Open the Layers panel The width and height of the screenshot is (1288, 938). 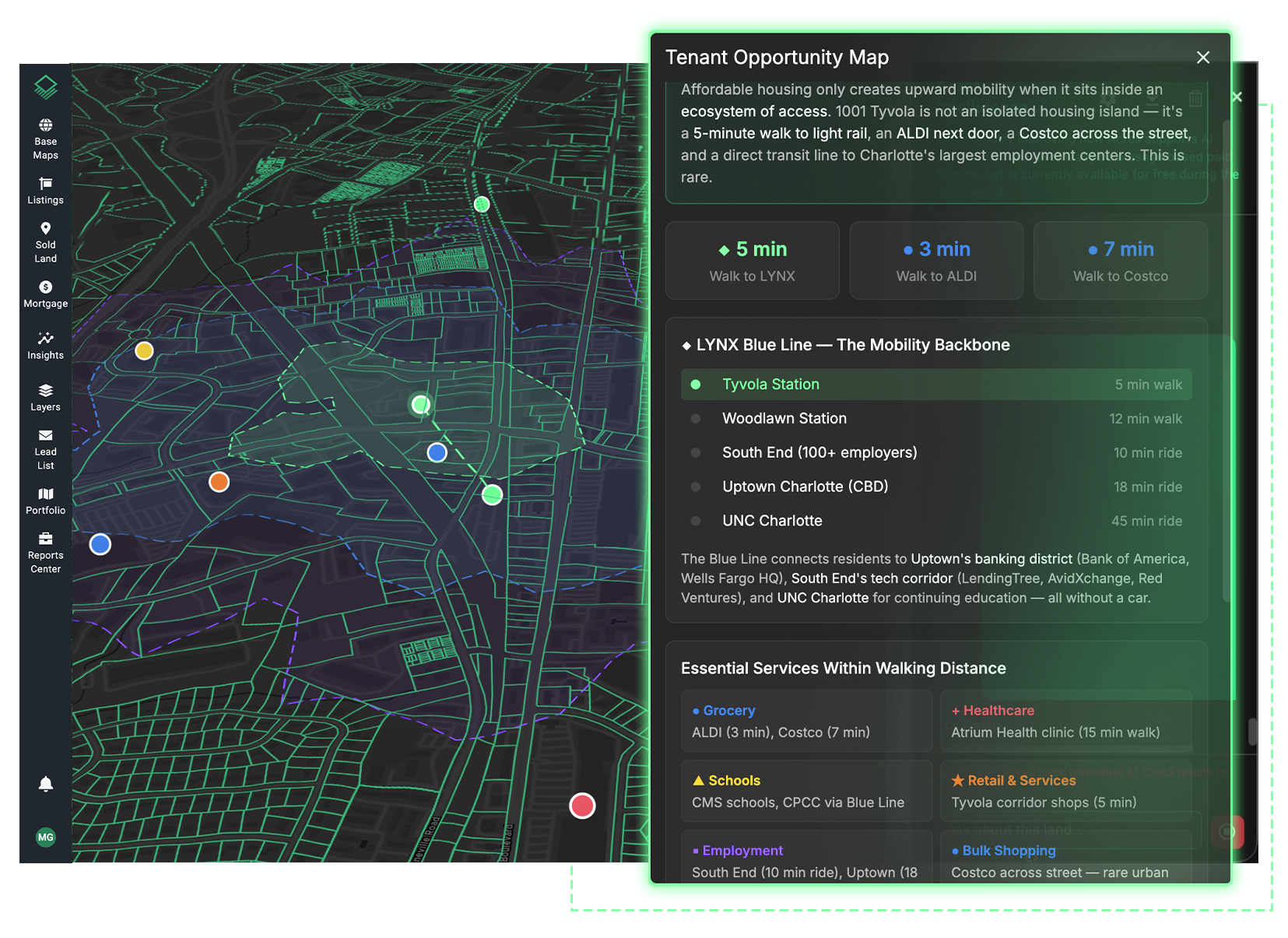coord(46,398)
